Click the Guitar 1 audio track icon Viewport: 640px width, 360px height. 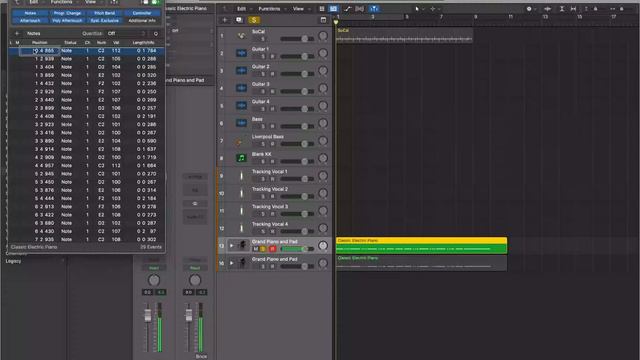pos(241,53)
